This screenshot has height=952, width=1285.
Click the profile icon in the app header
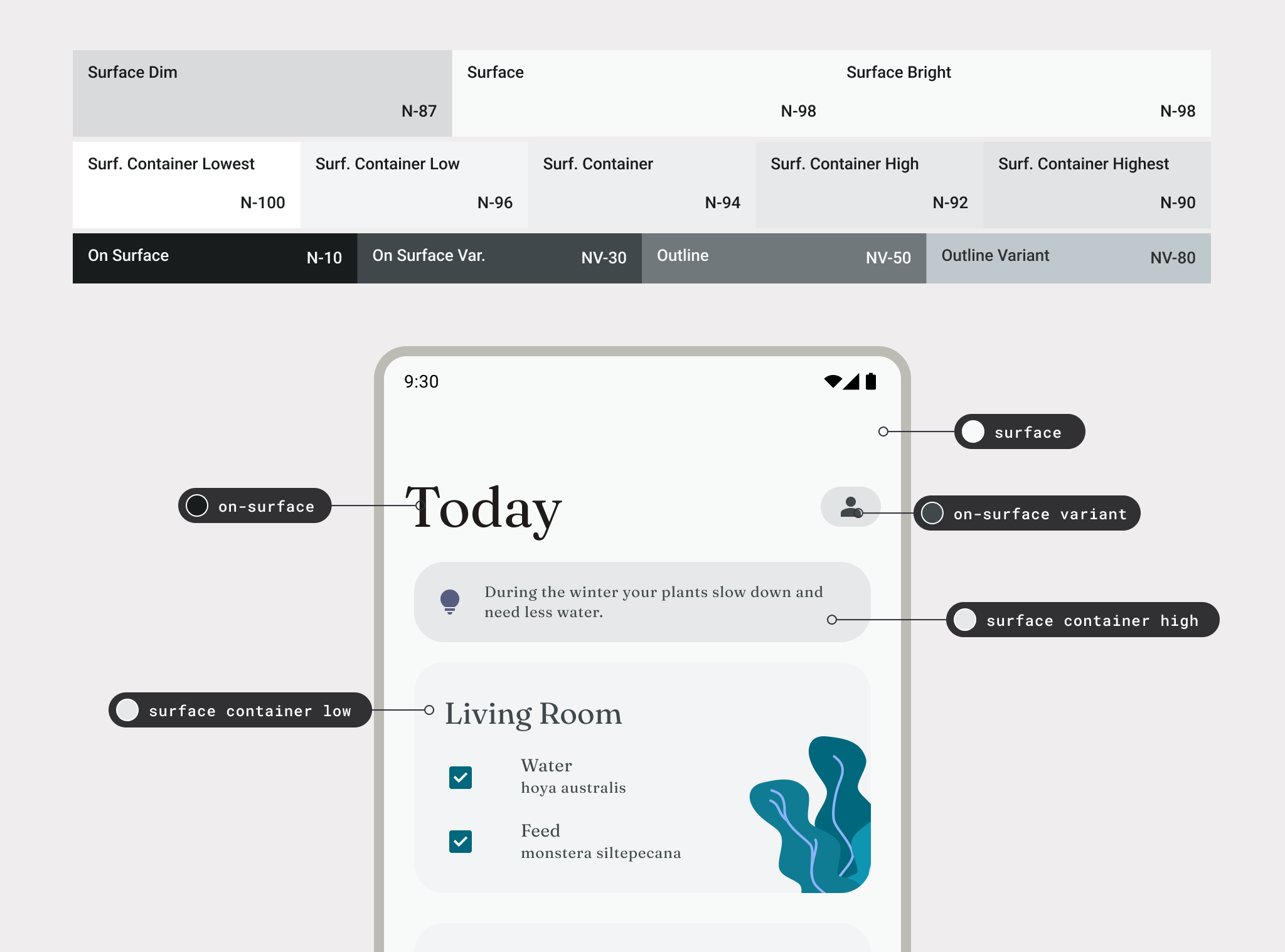tap(850, 506)
